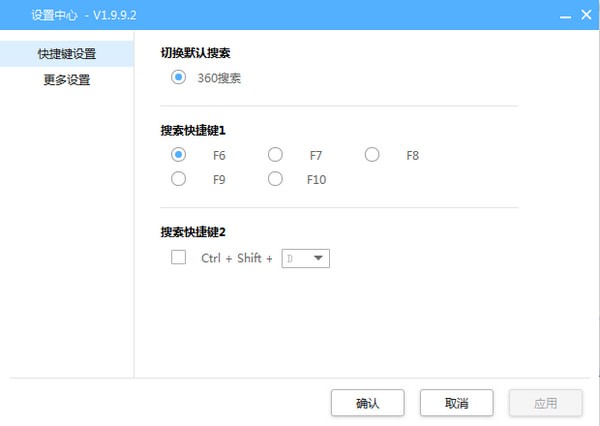Image resolution: width=600 pixels, height=426 pixels.
Task: Choose F7 as search shortcut
Action: 275,155
